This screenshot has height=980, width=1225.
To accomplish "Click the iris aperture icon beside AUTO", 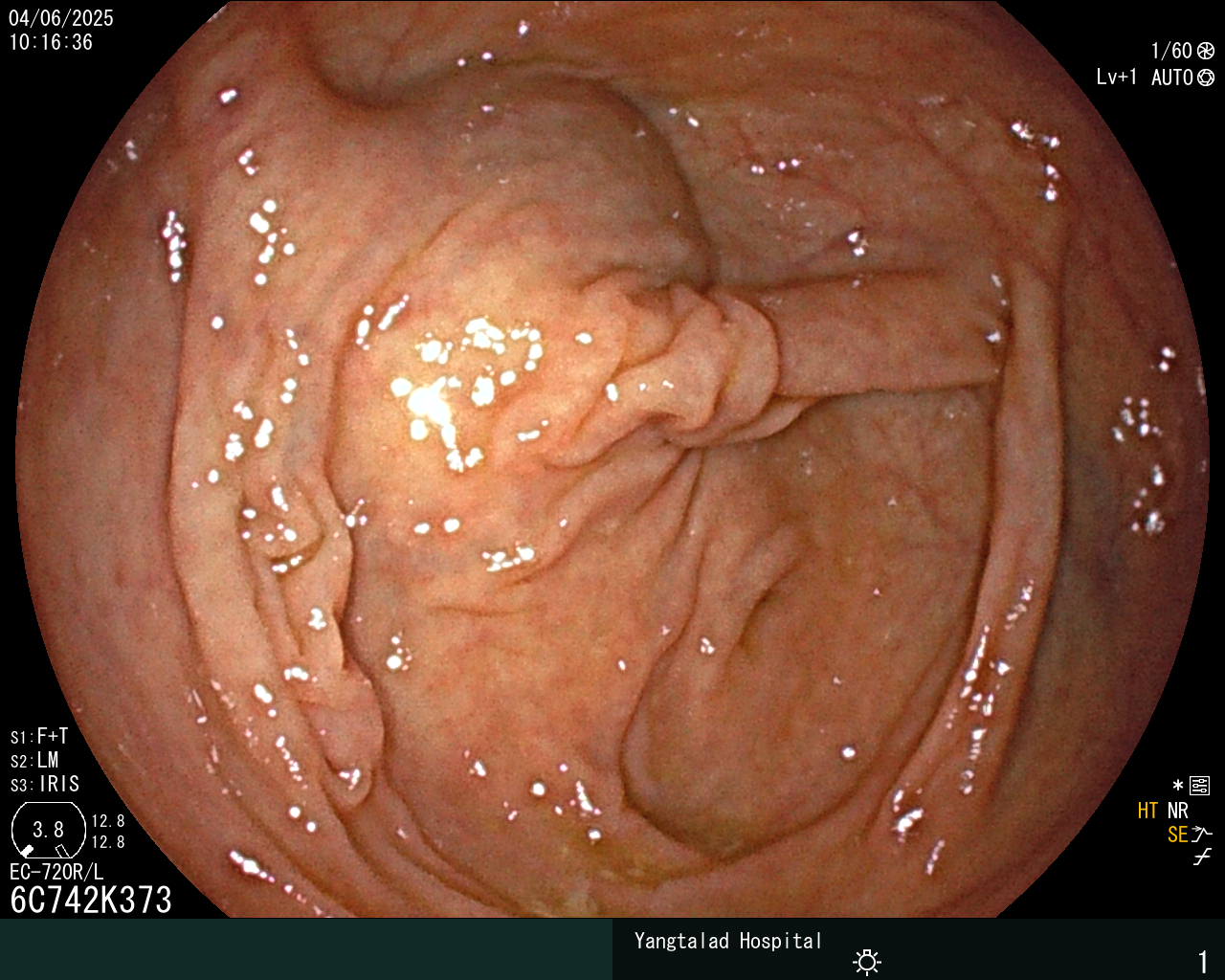I will coord(1205,78).
